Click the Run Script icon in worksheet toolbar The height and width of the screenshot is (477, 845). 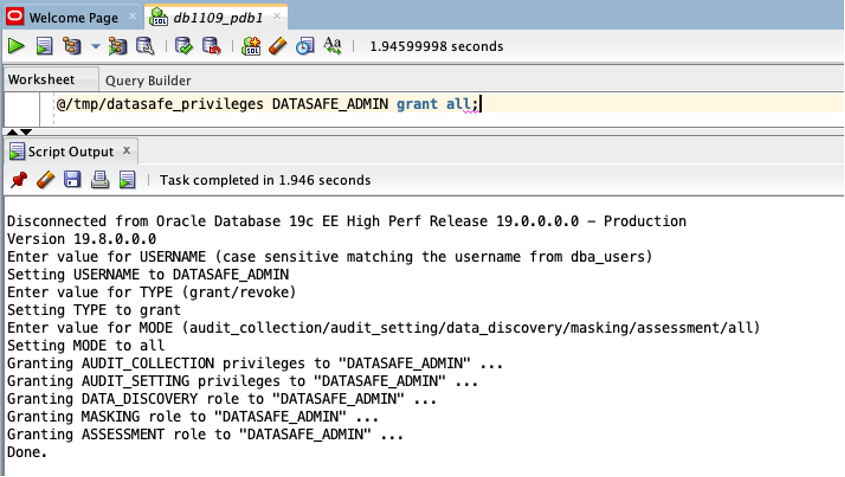coord(44,46)
